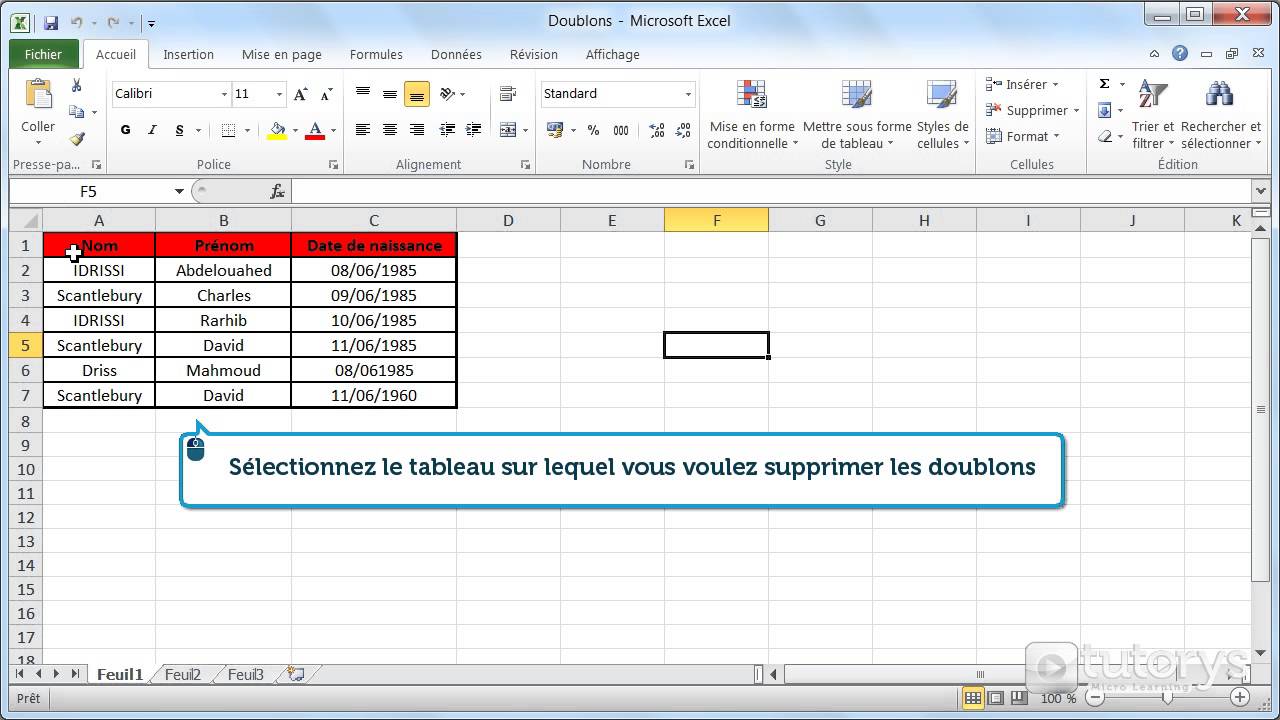Click the Copy icon in the clipboard group
Image resolution: width=1280 pixels, height=720 pixels.
click(77, 112)
